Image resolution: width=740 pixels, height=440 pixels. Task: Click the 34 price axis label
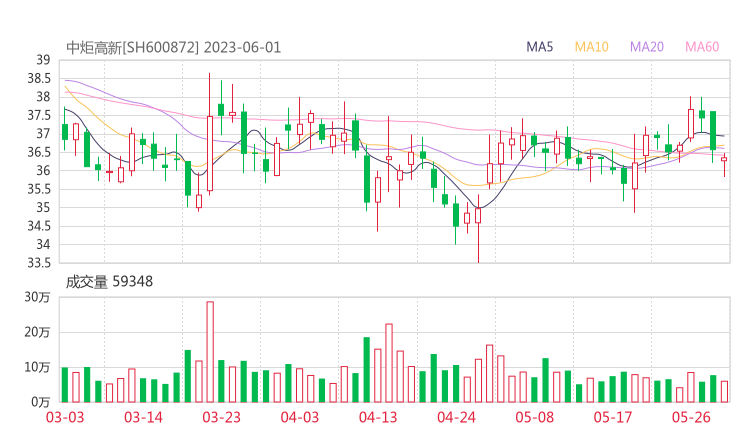point(43,244)
